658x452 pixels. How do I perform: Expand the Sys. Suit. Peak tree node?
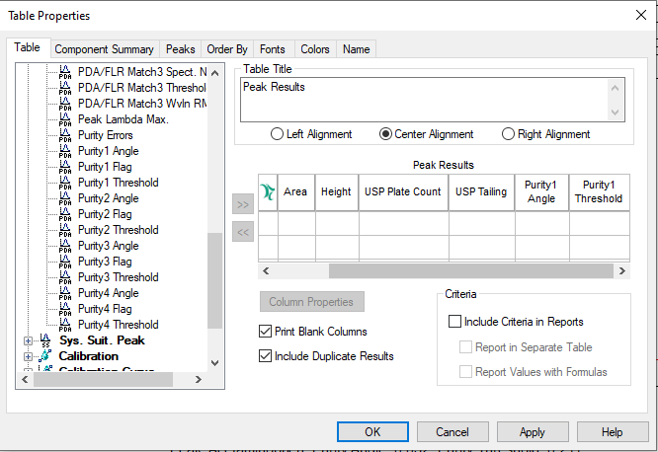pyautogui.click(x=28, y=341)
